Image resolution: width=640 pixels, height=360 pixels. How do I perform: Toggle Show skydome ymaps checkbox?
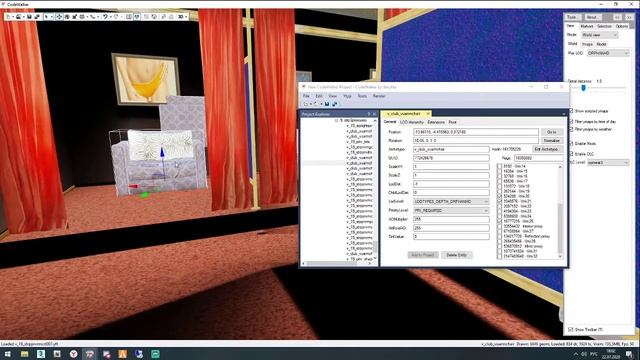tap(571, 111)
